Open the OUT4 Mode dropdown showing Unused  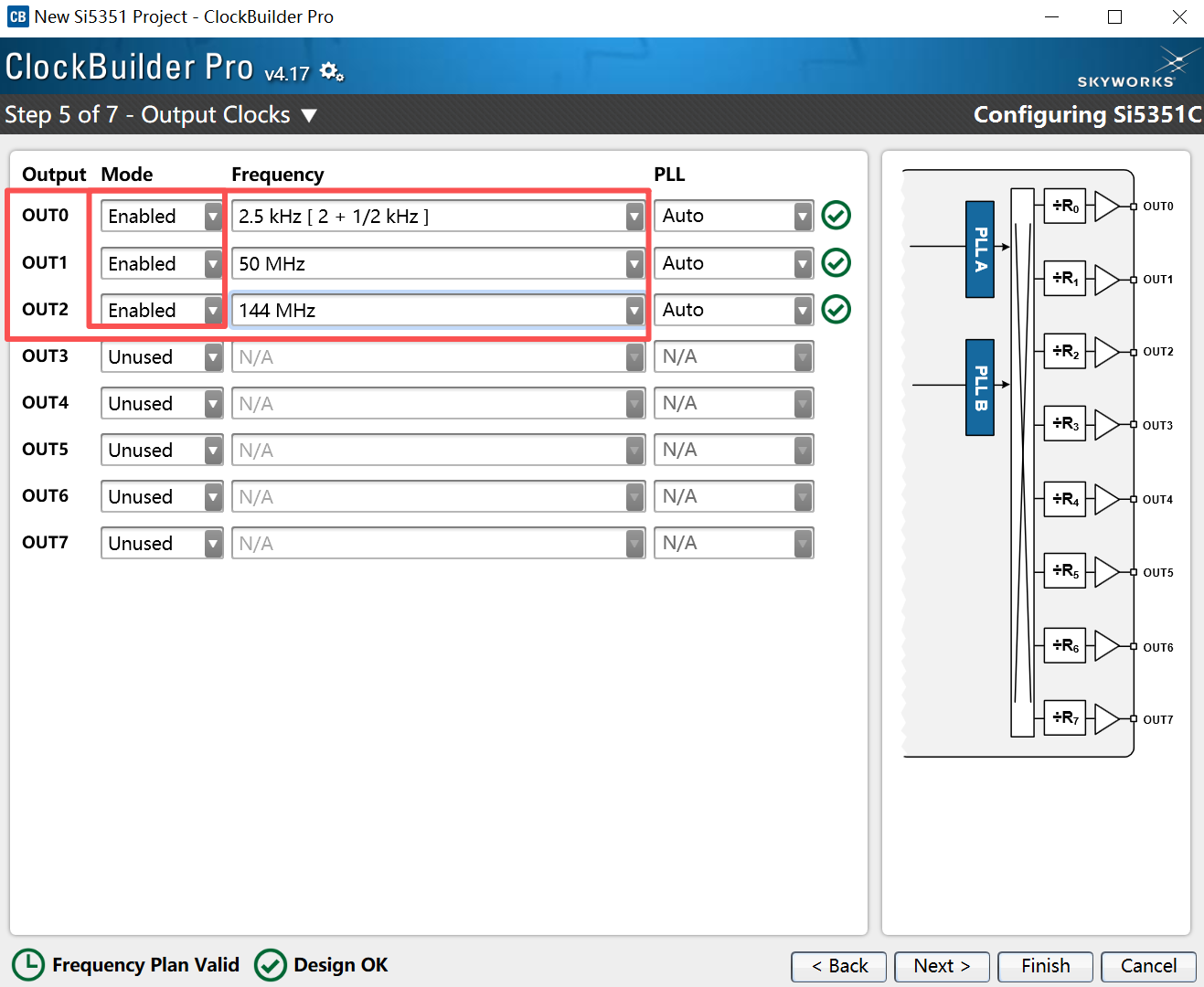pyautogui.click(x=162, y=404)
